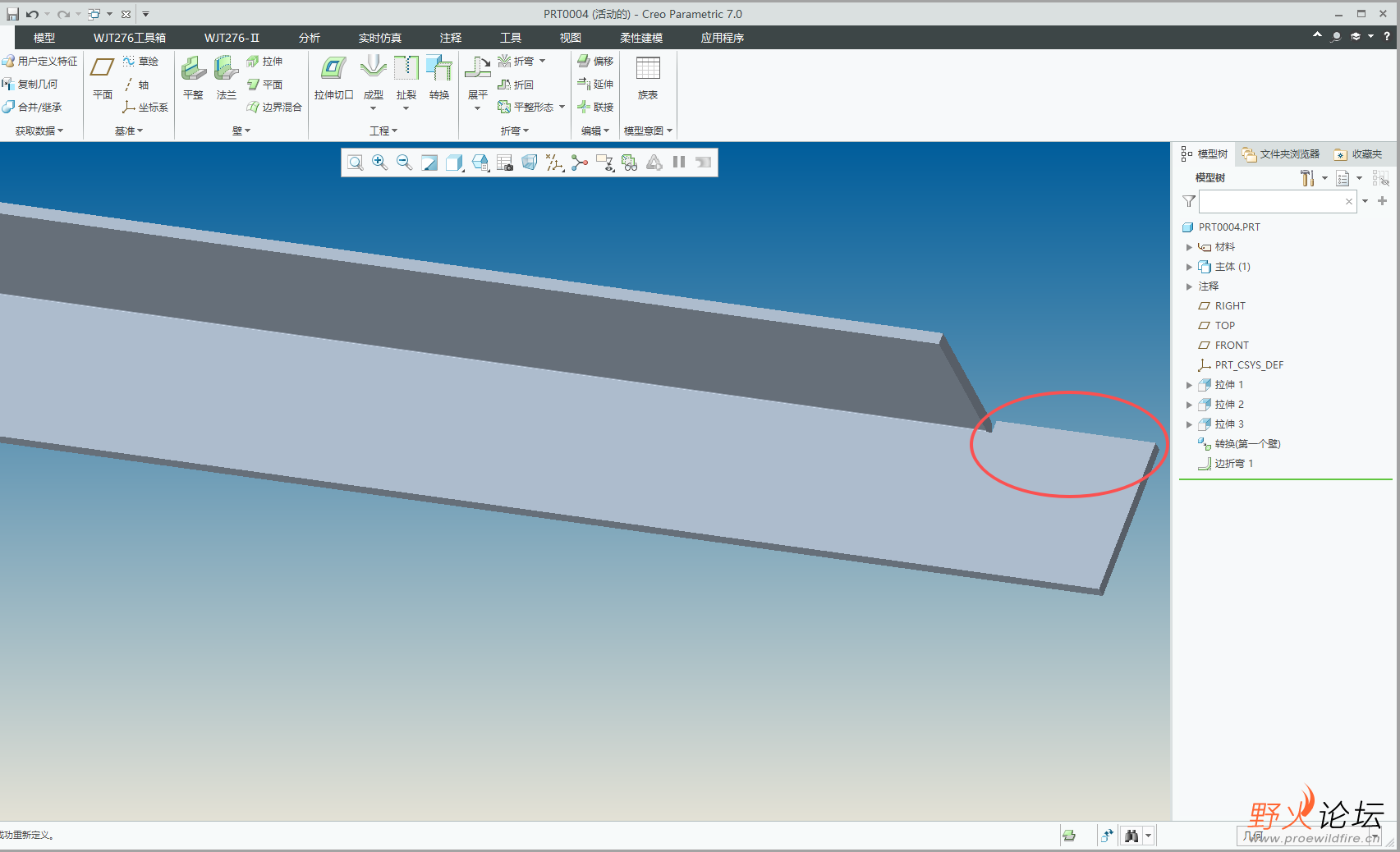
Task: Click the 平面 datum plane icon
Action: [103, 78]
